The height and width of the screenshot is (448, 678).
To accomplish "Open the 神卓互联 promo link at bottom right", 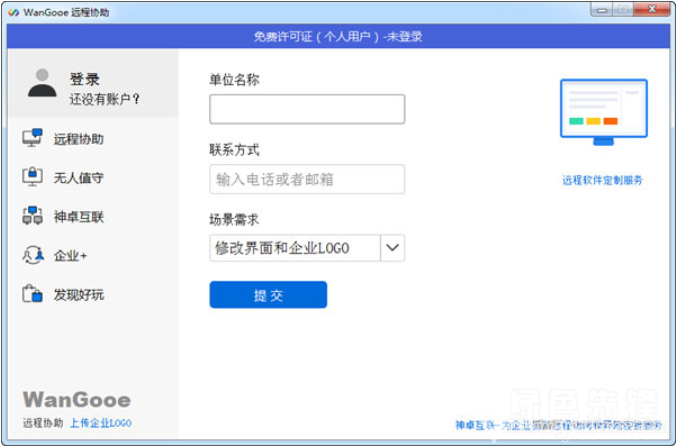I will coord(558,426).
